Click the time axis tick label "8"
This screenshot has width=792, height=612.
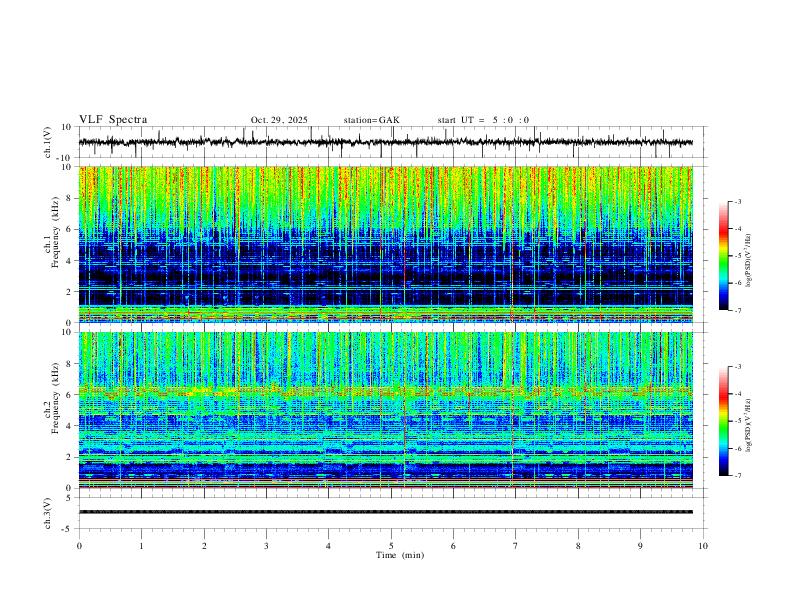[578, 546]
